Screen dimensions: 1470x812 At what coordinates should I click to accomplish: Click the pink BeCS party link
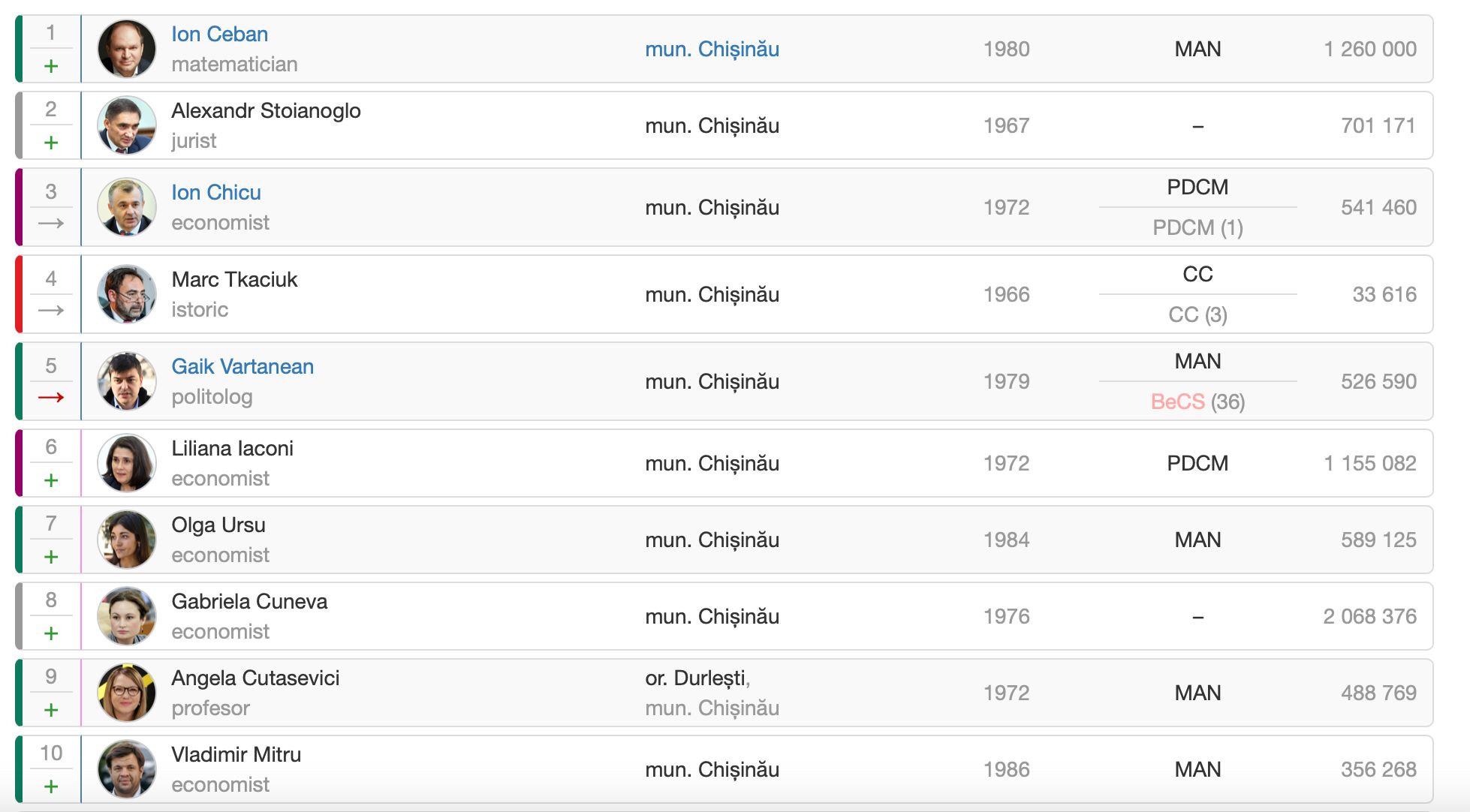(x=1177, y=402)
